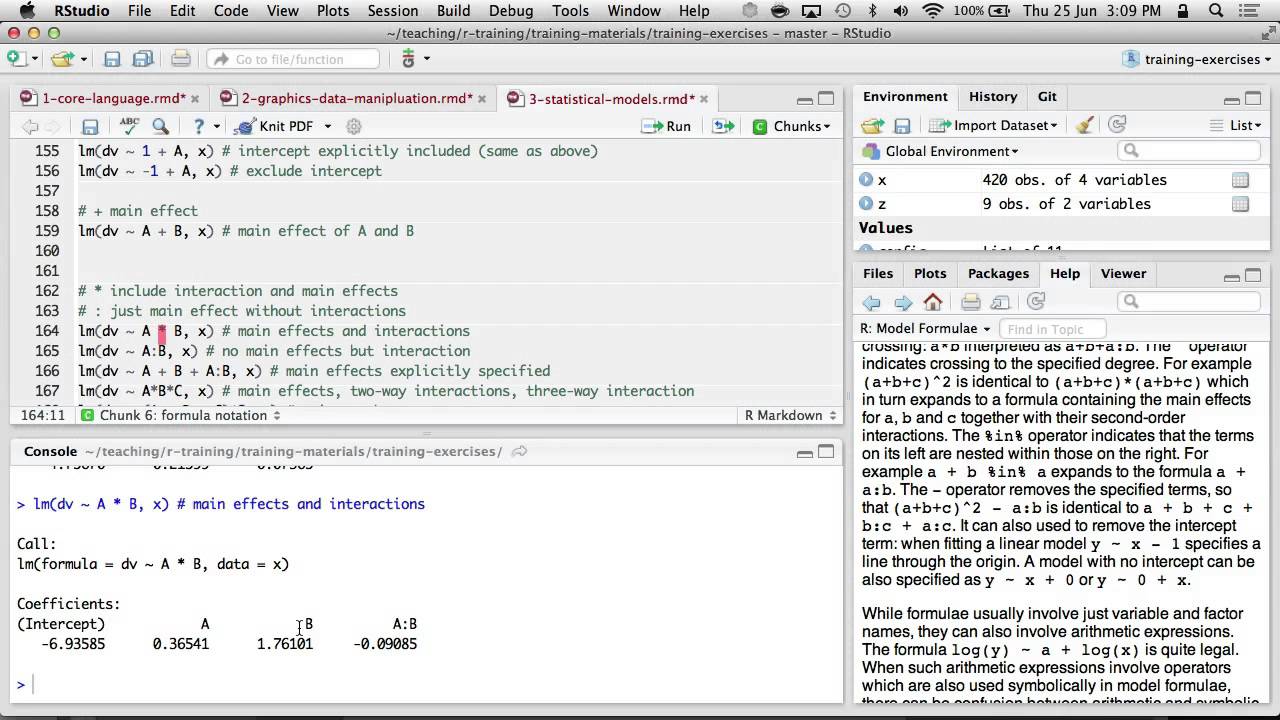Open R: Model Formulae topic dropdown
1280x720 pixels.
pyautogui.click(x=925, y=329)
